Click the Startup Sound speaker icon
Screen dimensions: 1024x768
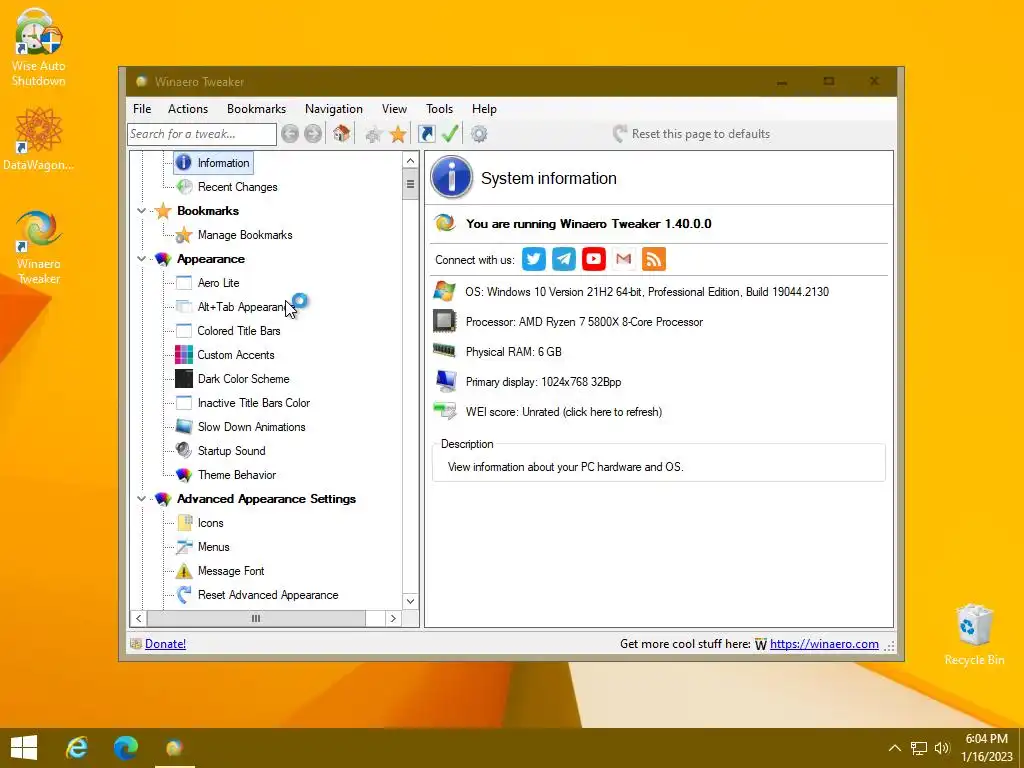184,451
